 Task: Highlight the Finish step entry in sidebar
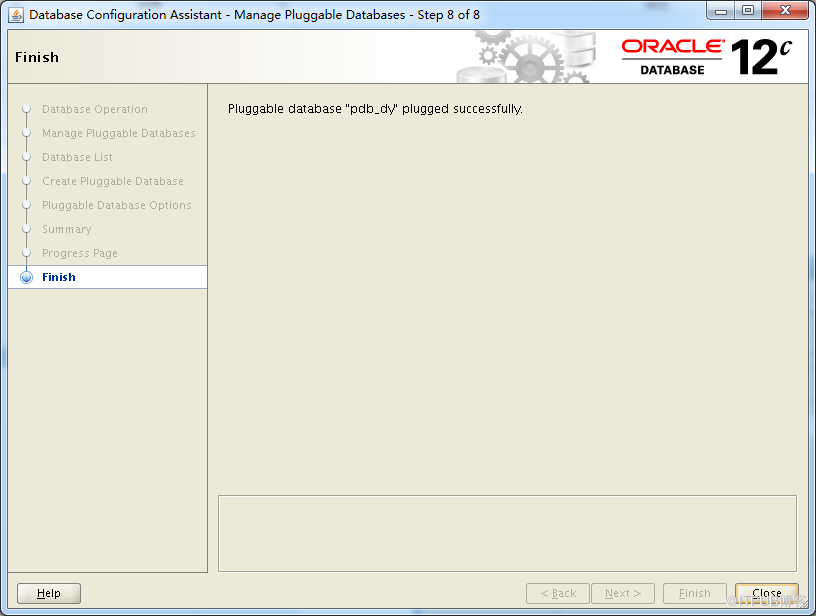coord(58,277)
